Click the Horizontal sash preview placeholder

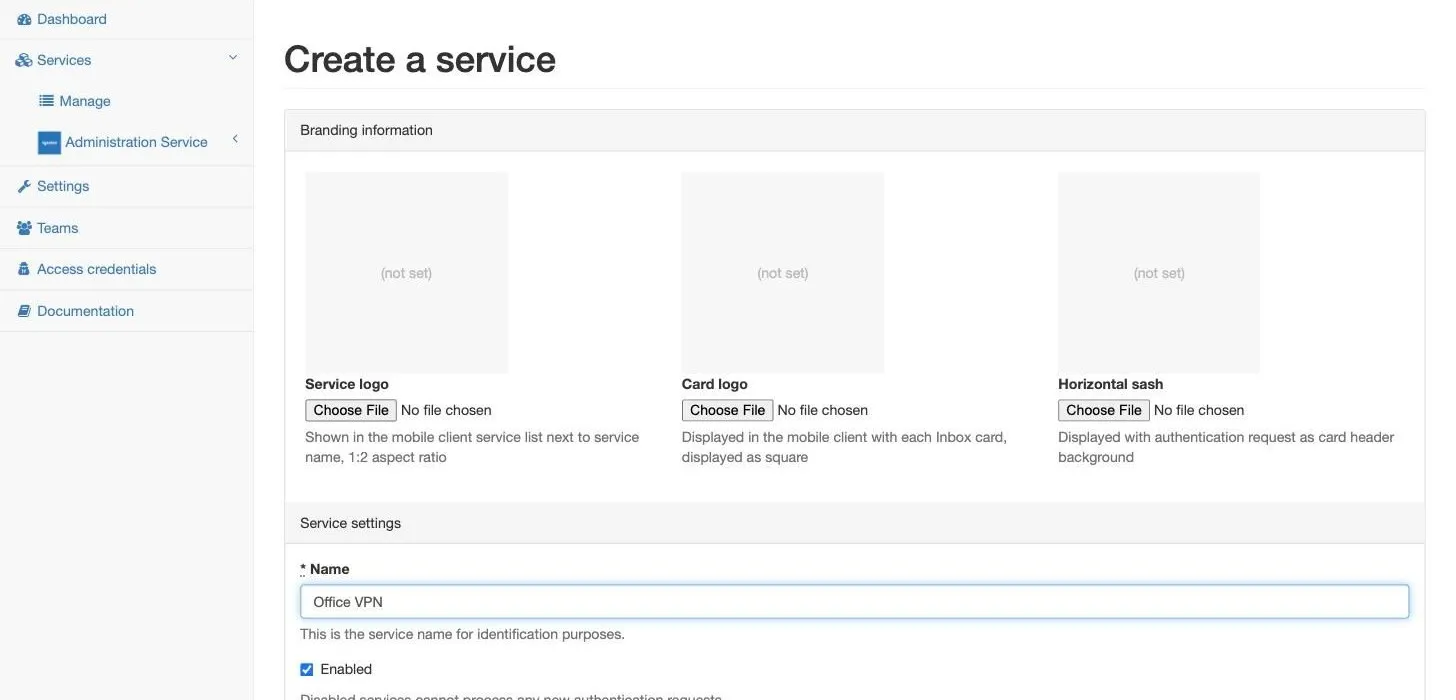(x=1159, y=273)
